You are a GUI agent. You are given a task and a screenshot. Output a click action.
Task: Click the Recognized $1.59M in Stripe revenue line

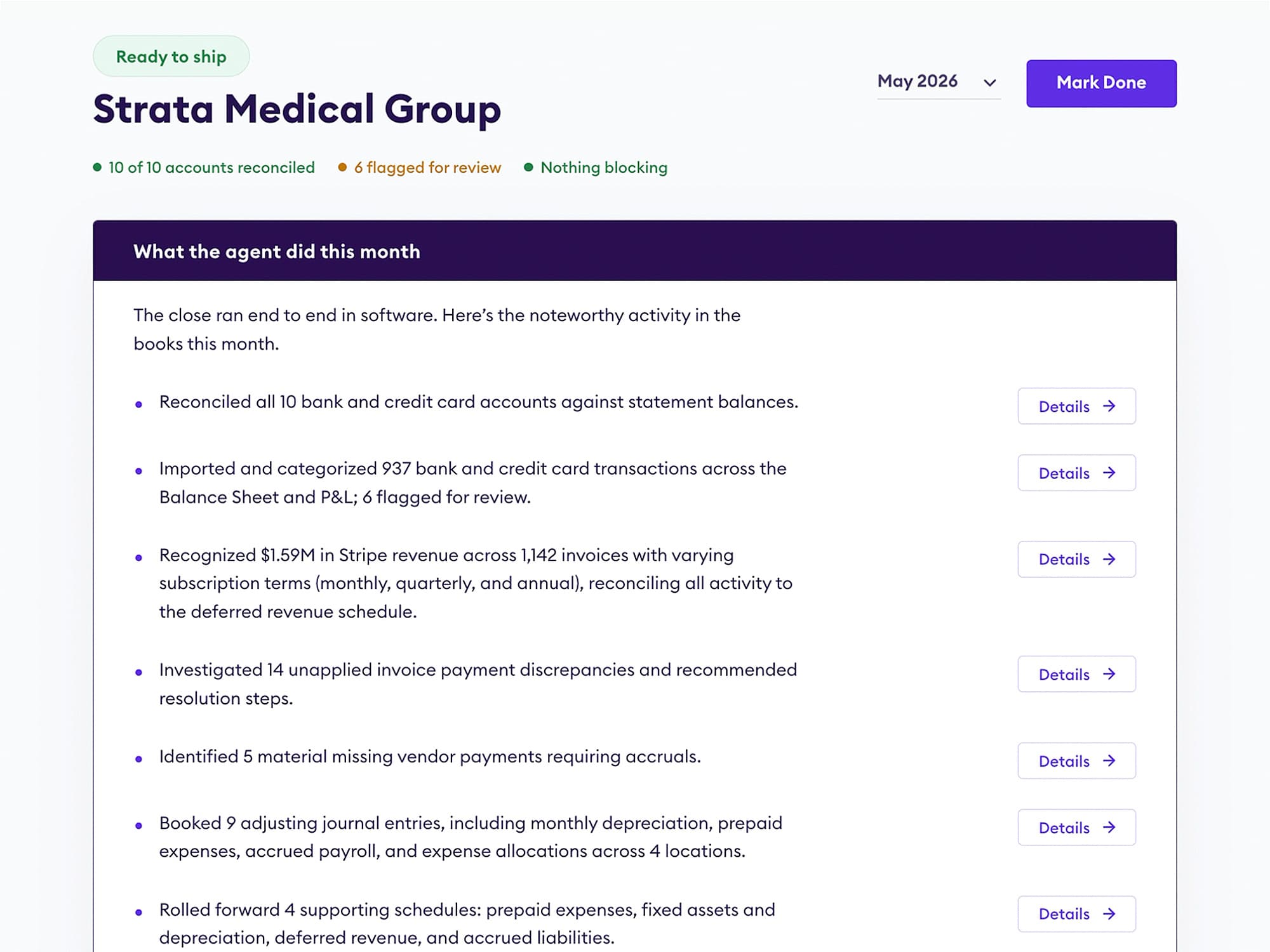coord(476,583)
